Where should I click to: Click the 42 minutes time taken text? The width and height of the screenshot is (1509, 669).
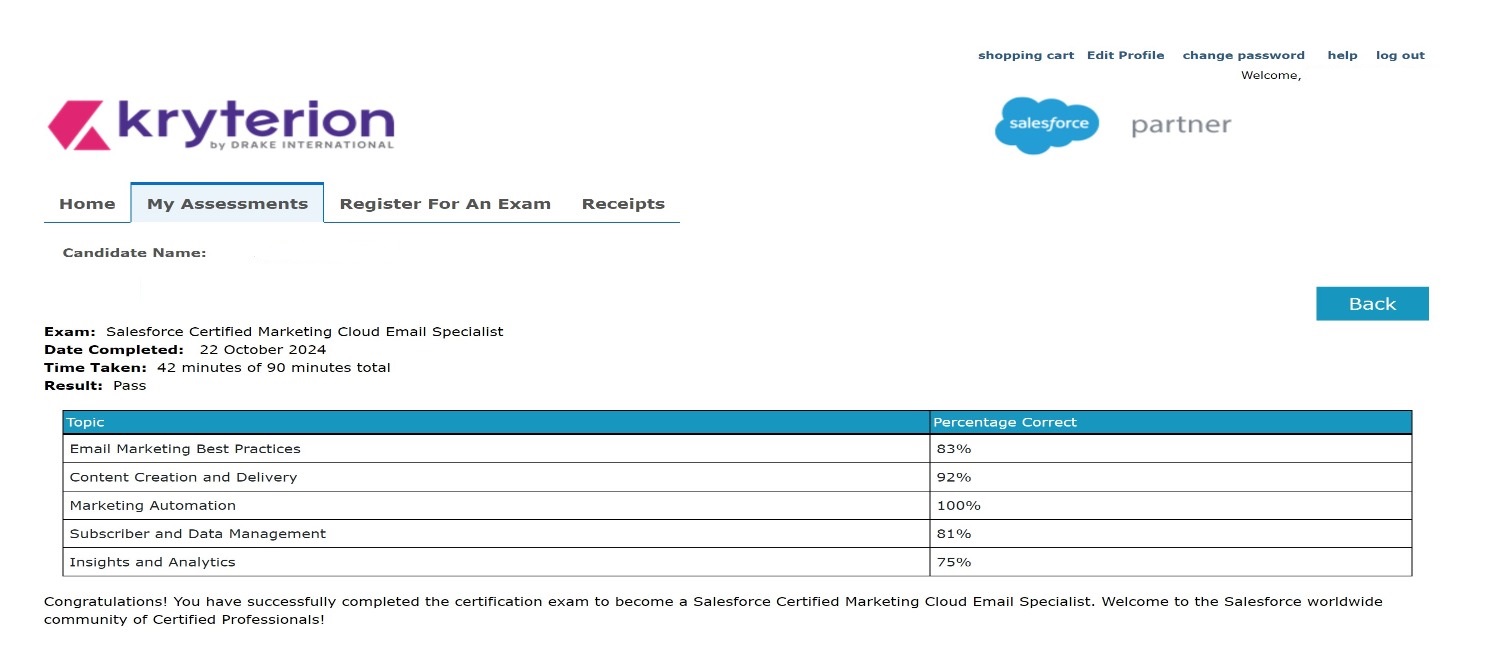pos(274,367)
